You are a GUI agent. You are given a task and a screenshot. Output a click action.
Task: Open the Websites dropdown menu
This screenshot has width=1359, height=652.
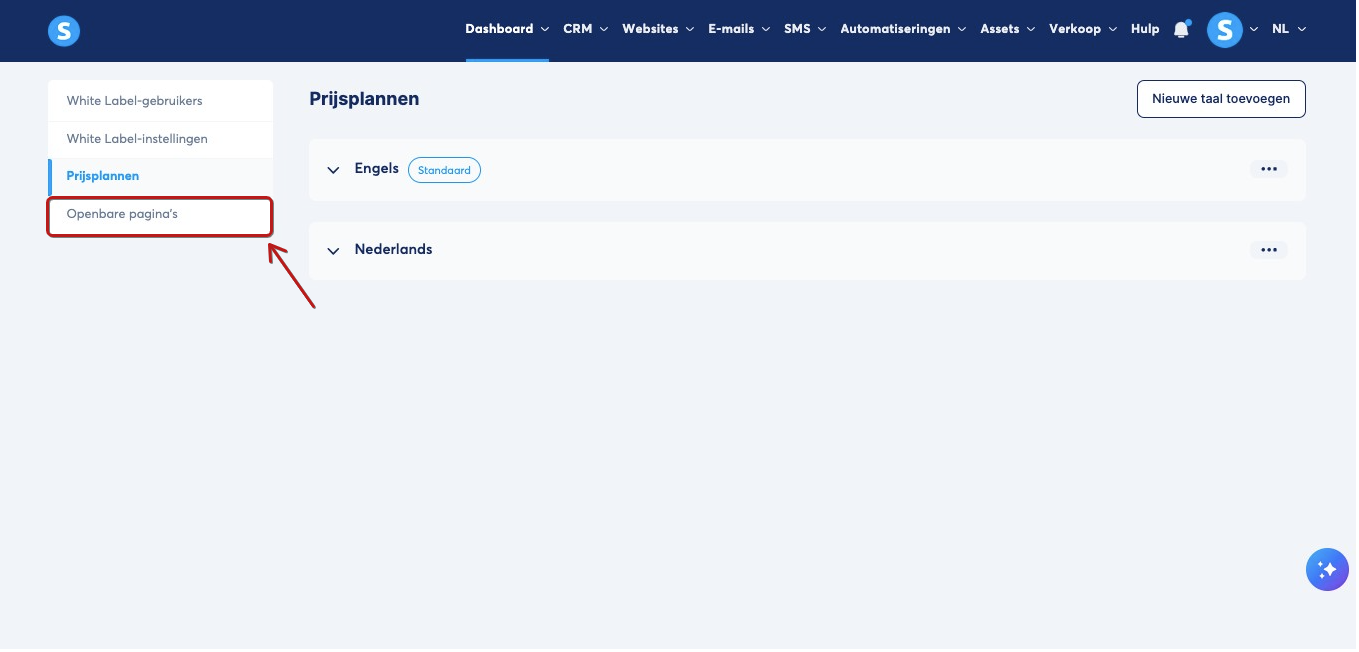[x=657, y=29]
